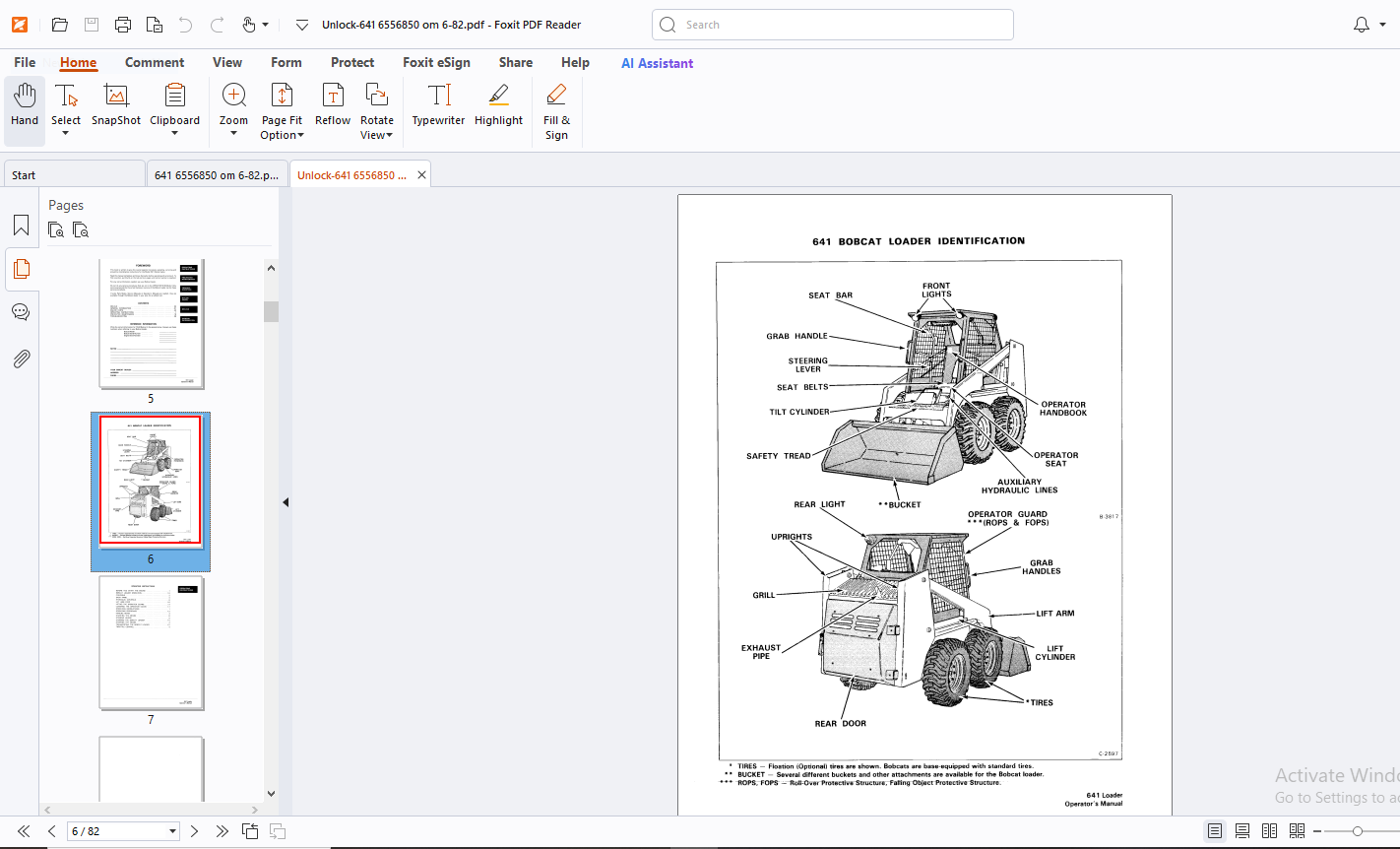Choose the SnapShot tool
Screen dimensions: 1400x849
(116, 106)
